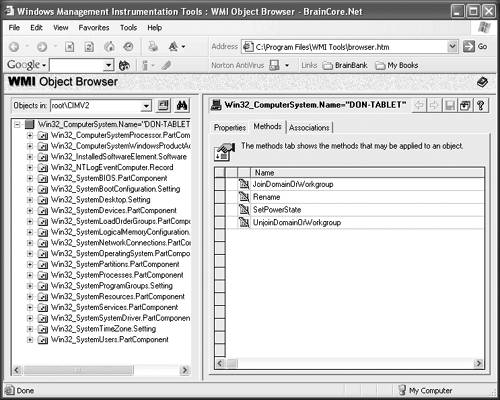500x400 pixels.
Task: Click the object help question mark icon
Action: (480, 106)
